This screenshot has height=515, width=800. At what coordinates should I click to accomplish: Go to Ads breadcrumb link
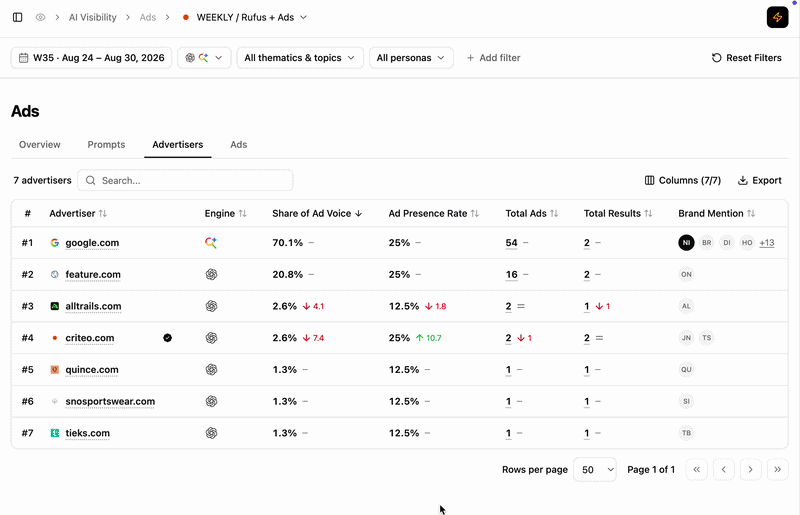pyautogui.click(x=147, y=17)
